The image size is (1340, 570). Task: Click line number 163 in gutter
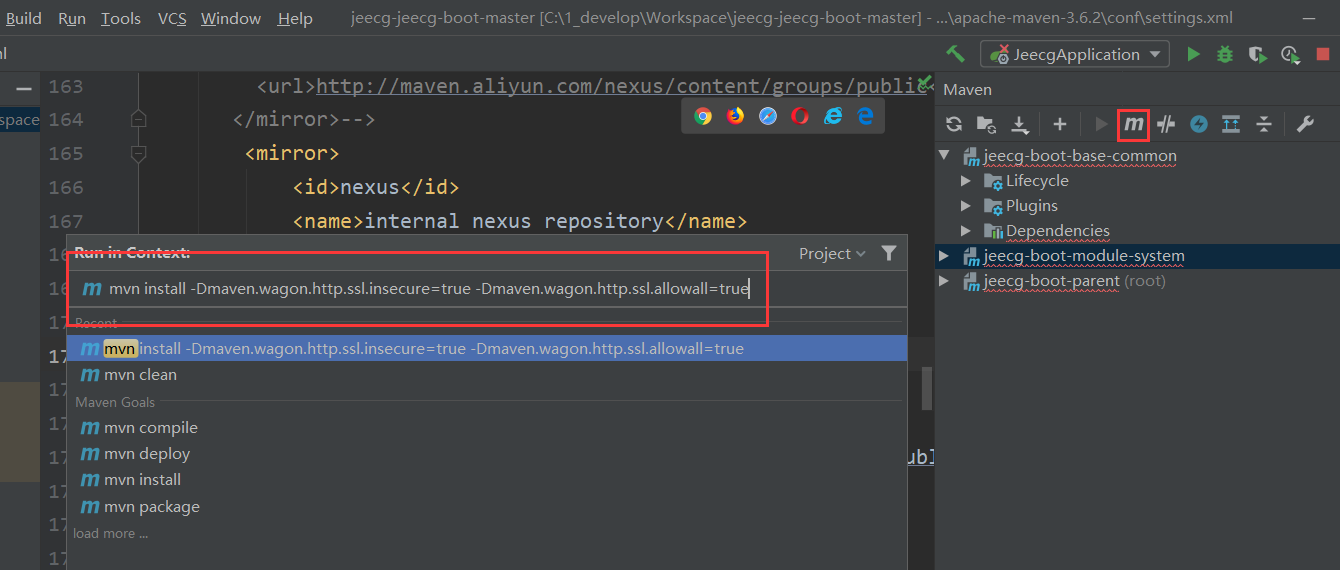coord(66,87)
